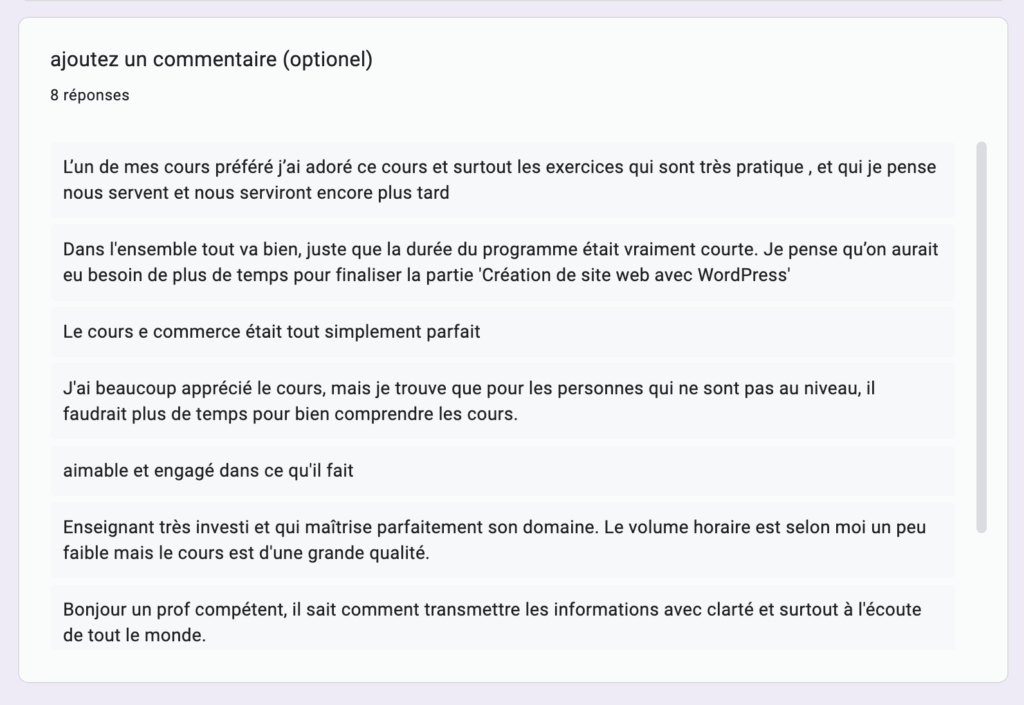The height and width of the screenshot is (705, 1024).
Task: Select the response beginning 'J'ai beaucoup apprécié le cours'
Action: tap(502, 401)
